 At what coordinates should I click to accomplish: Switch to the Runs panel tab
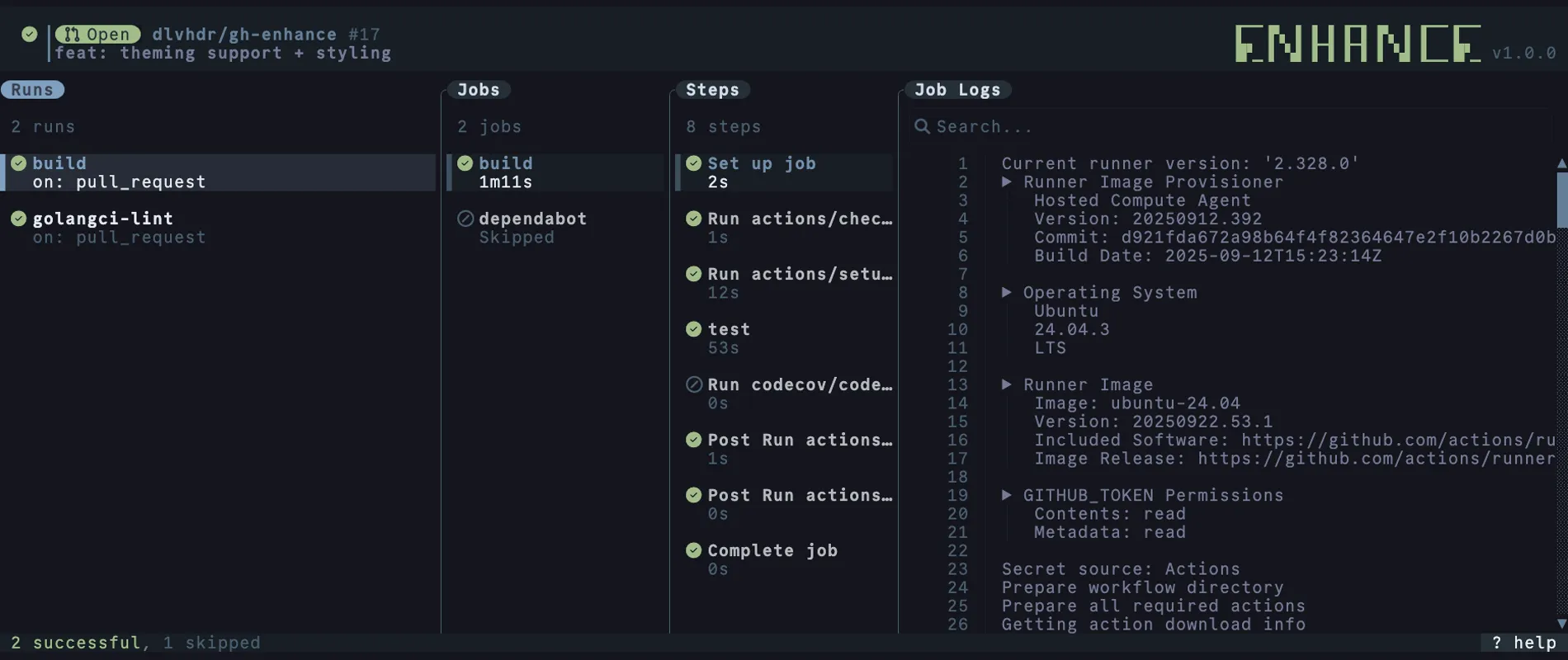(32, 90)
